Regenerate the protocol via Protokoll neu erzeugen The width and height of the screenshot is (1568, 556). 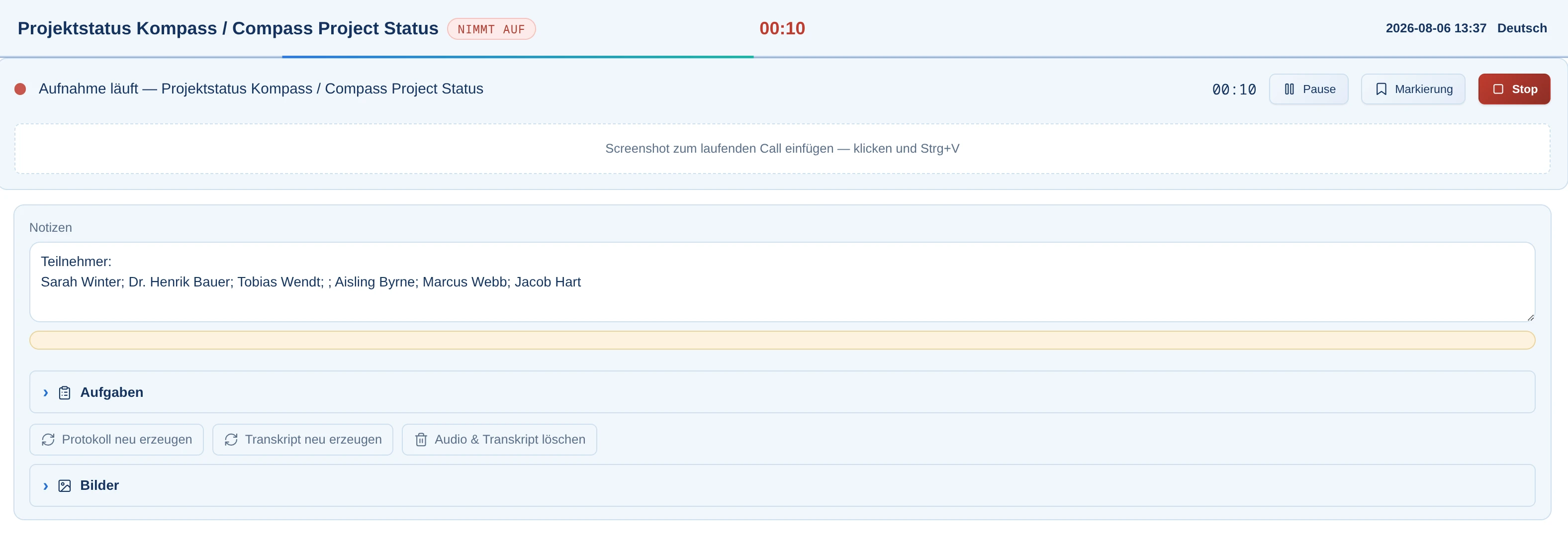(x=116, y=440)
